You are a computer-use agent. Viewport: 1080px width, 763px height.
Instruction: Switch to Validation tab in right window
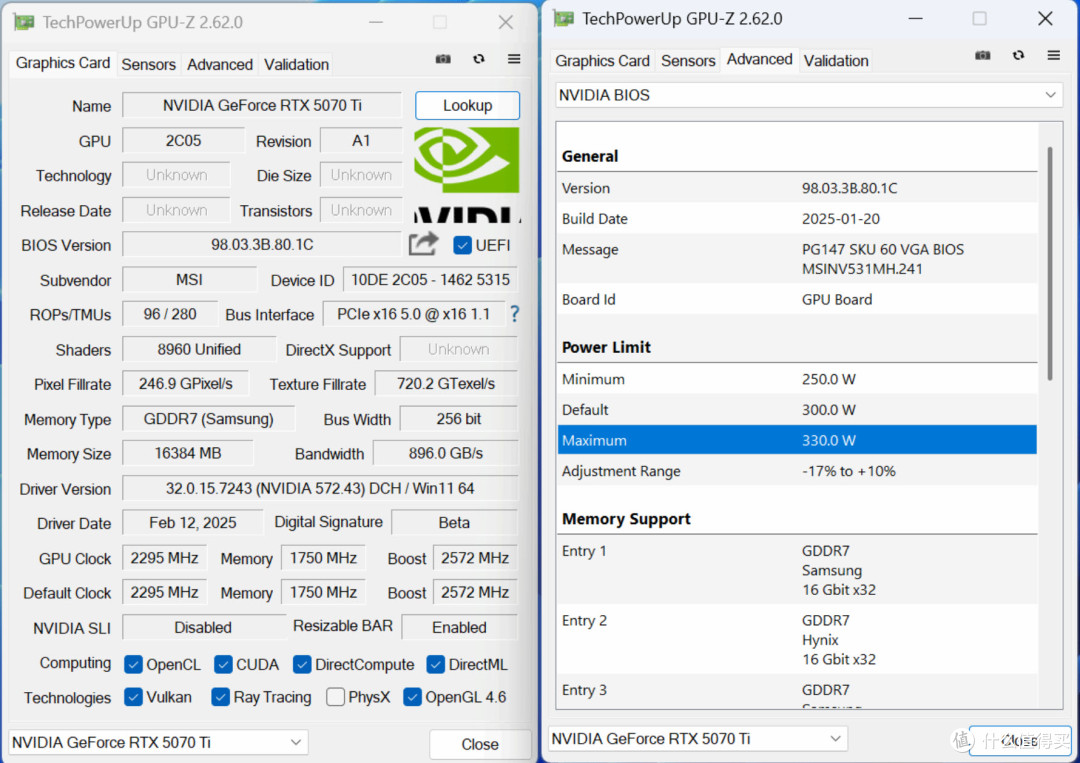click(835, 61)
